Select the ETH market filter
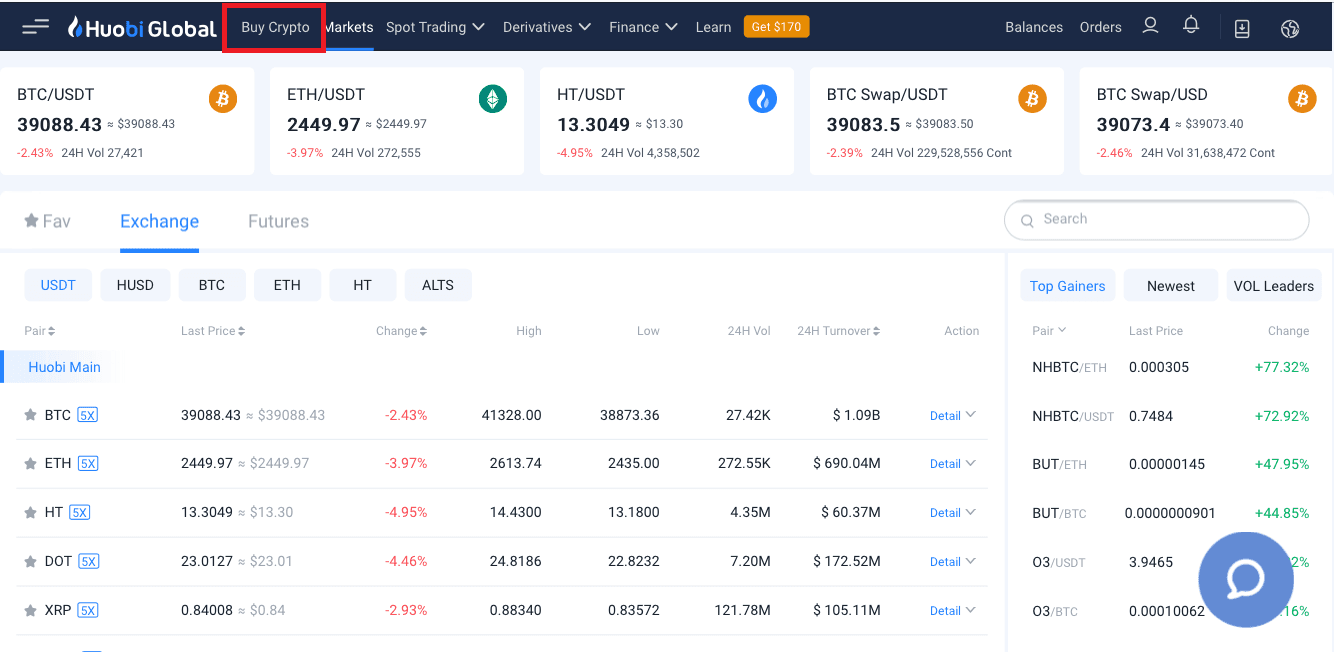The image size is (1334, 652). (x=287, y=285)
